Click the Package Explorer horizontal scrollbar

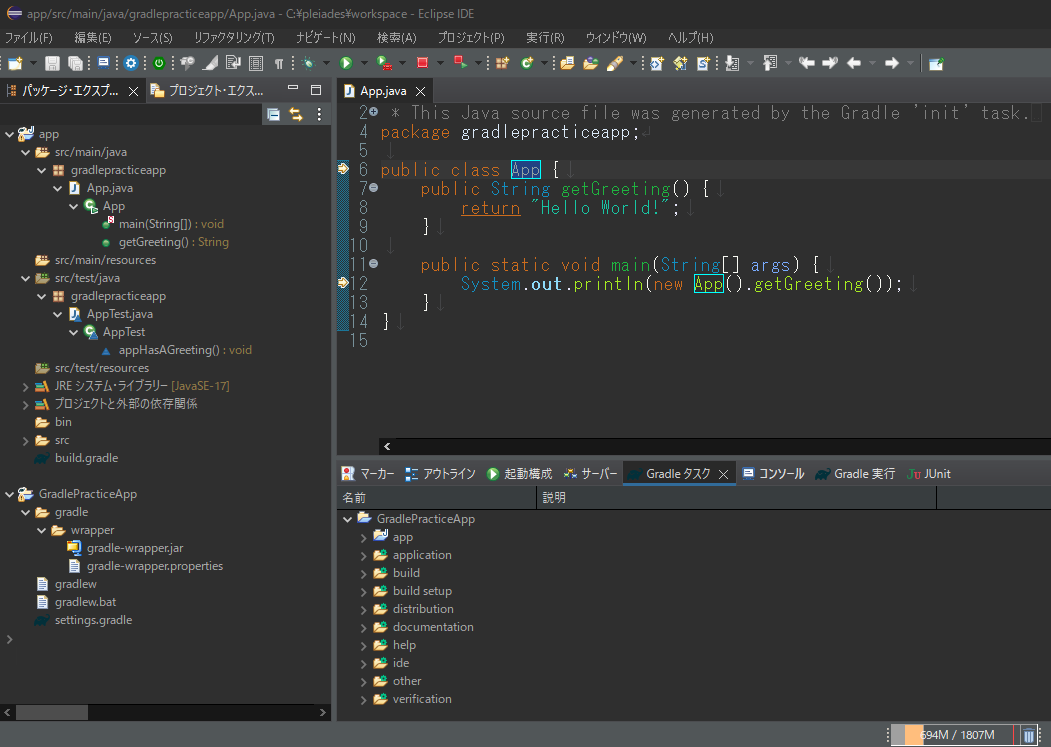(50, 712)
